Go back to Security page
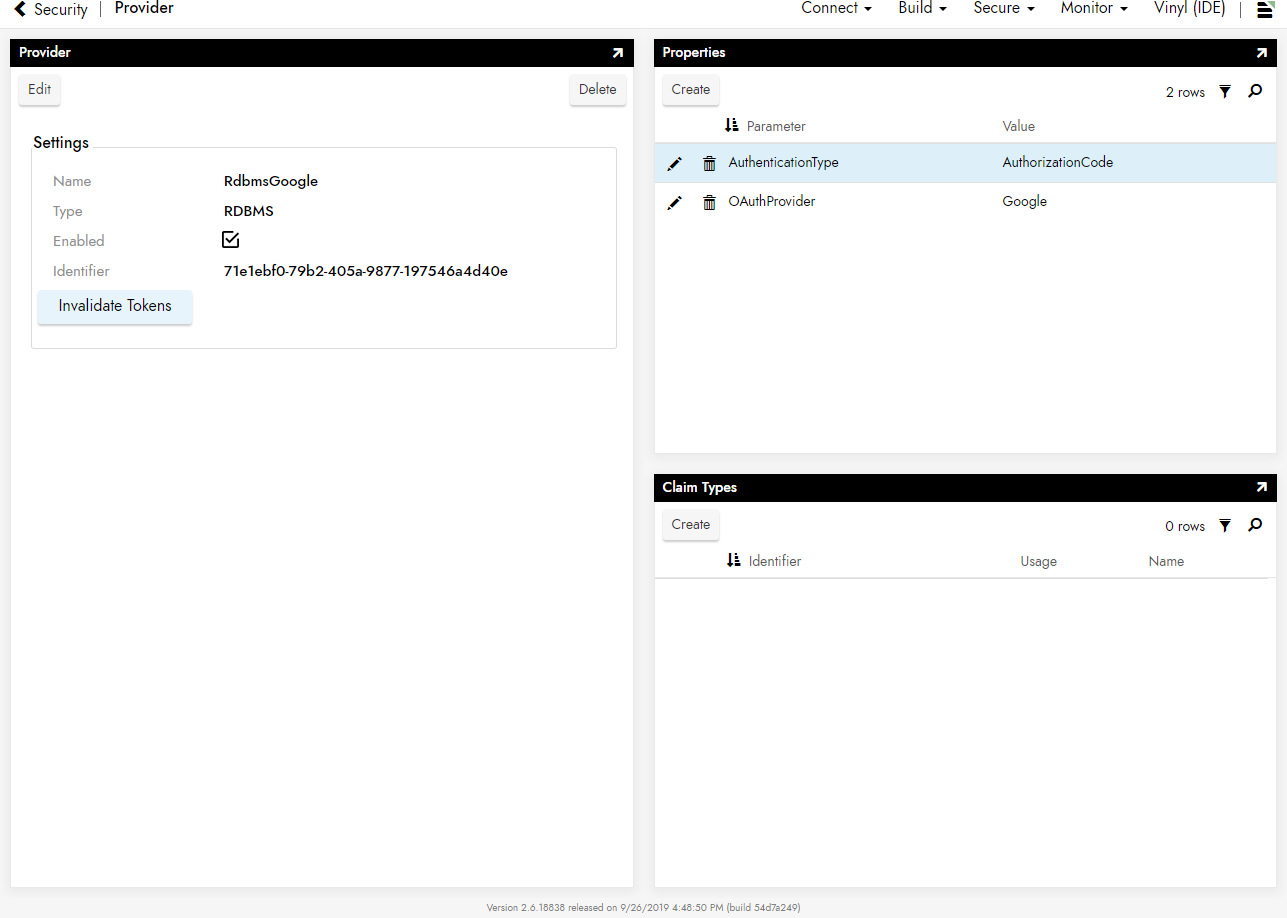Viewport: 1287px width, 918px height. pyautogui.click(x=50, y=10)
